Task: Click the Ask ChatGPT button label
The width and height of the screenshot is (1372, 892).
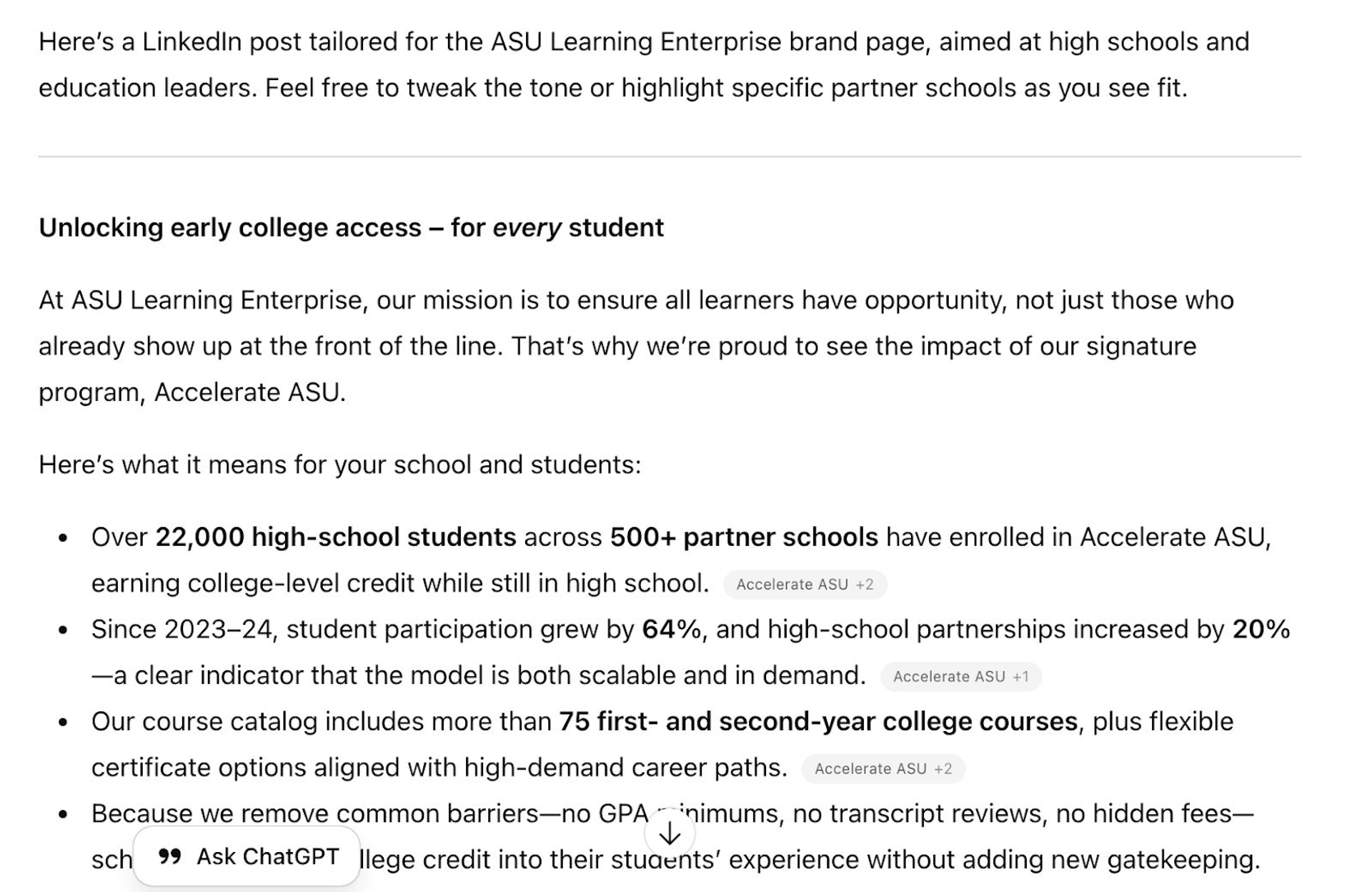Action: tap(267, 856)
